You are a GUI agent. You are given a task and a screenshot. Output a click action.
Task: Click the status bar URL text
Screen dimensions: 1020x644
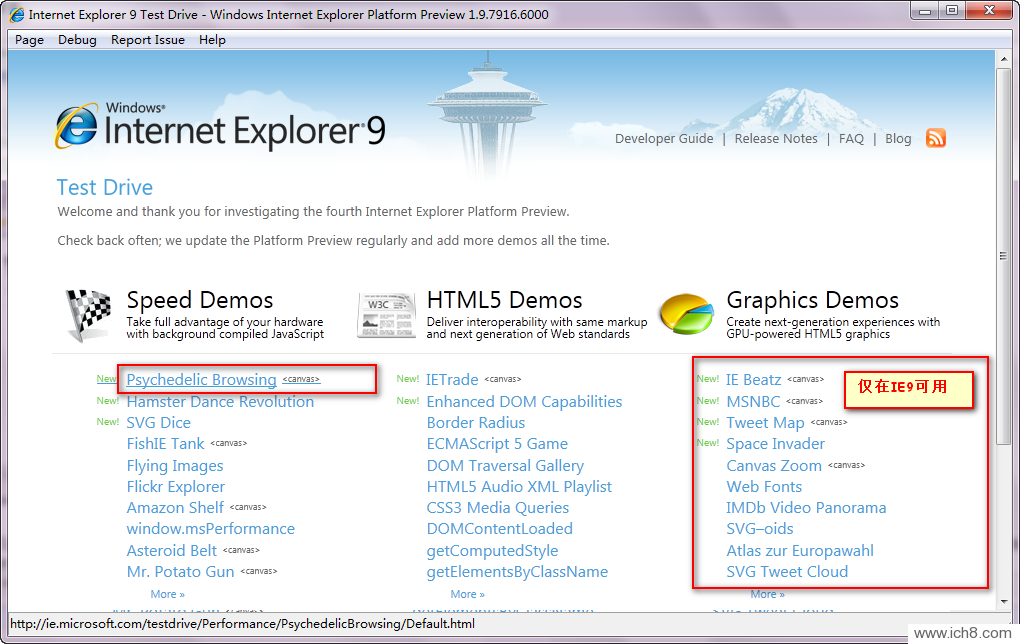[x=243, y=624]
